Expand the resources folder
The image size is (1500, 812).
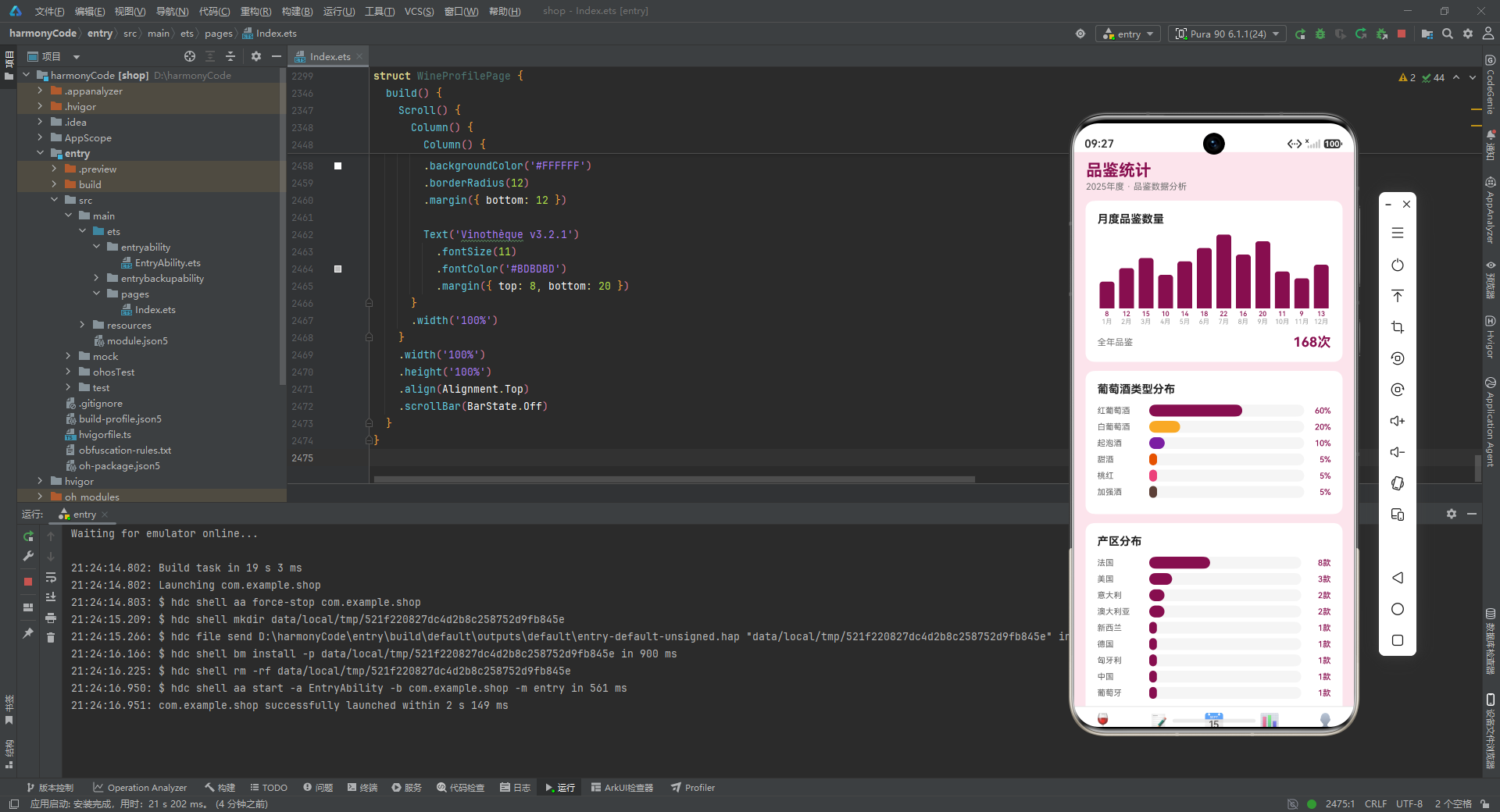(x=82, y=325)
